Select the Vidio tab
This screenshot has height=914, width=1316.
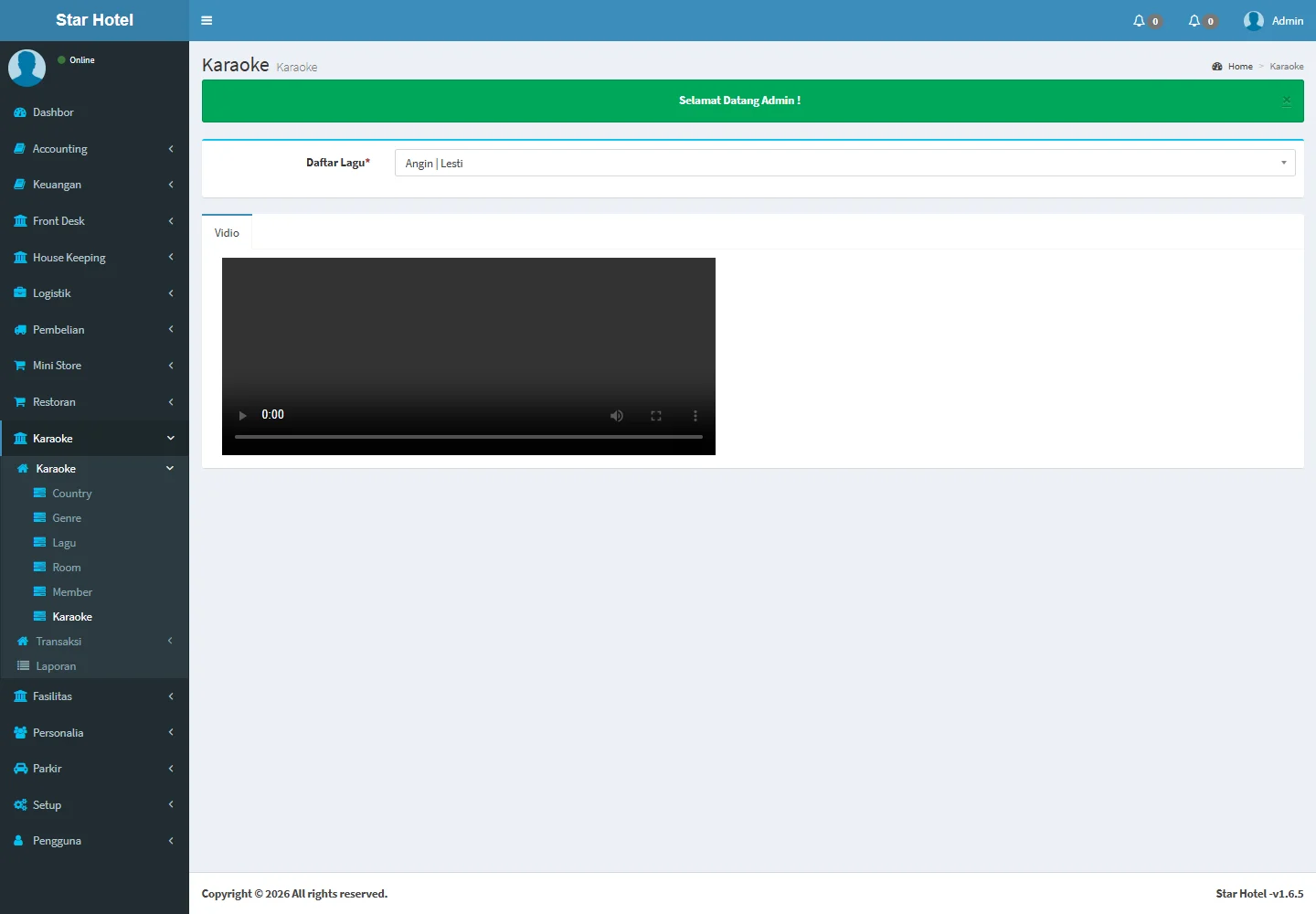[227, 233]
